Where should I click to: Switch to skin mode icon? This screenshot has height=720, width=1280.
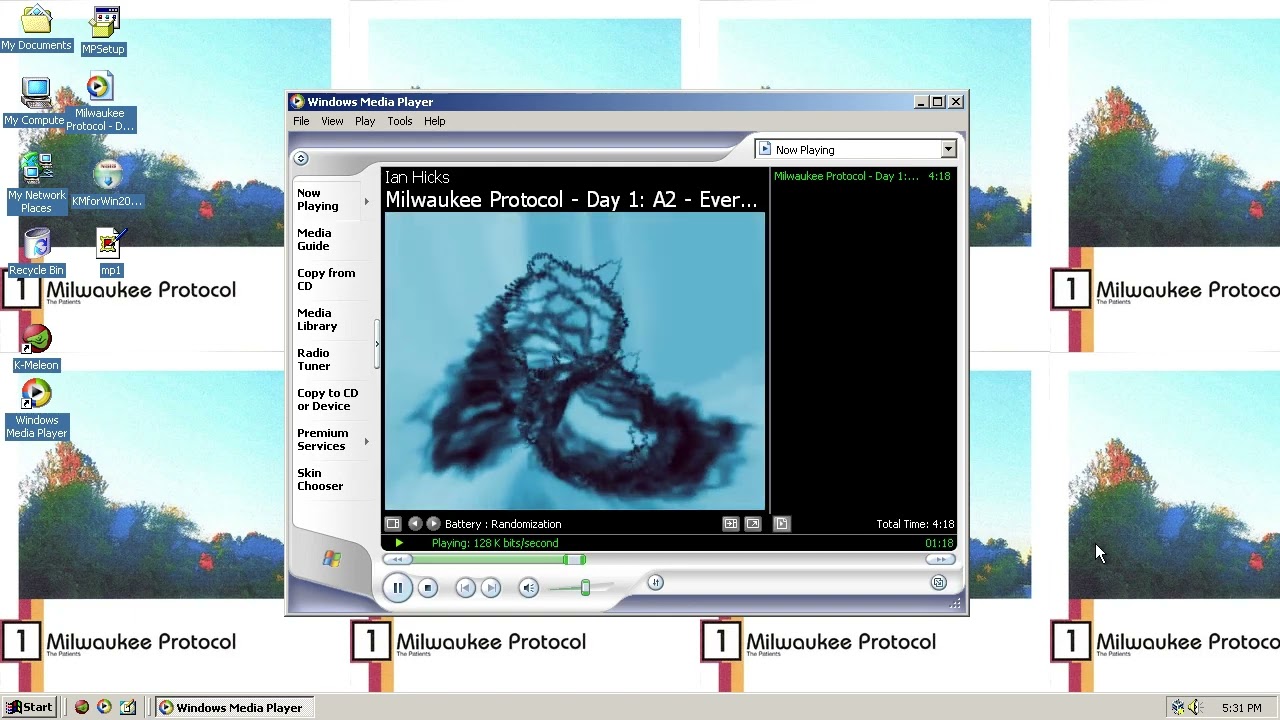click(x=938, y=583)
